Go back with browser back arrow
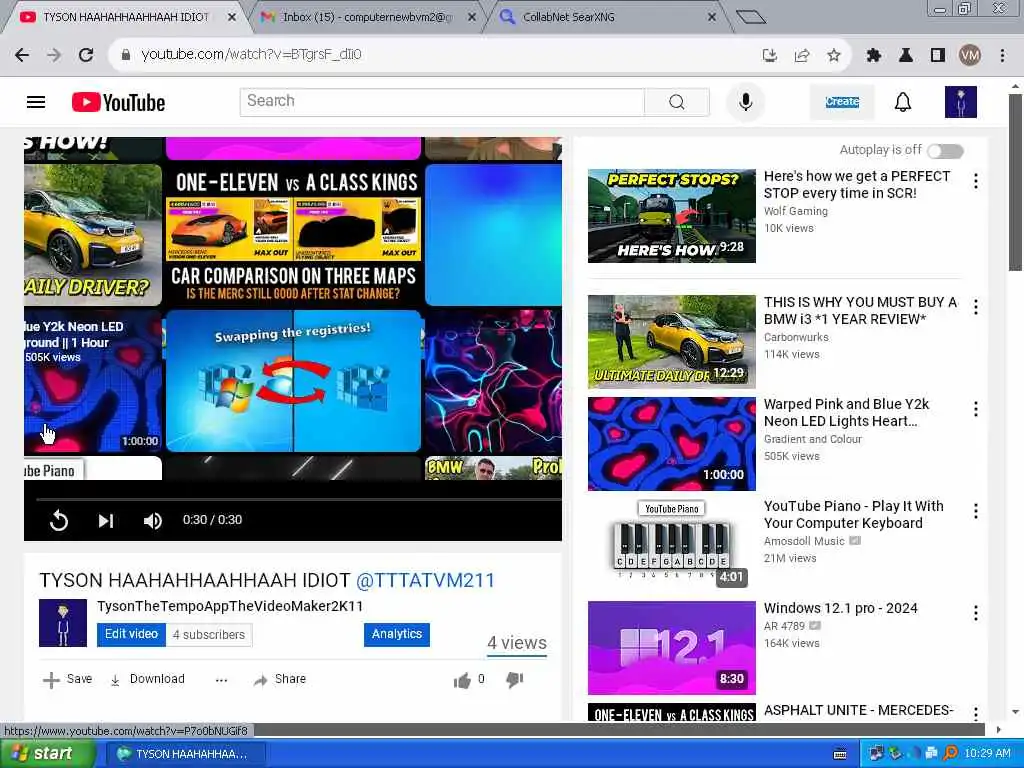The width and height of the screenshot is (1024, 768). 22,55
